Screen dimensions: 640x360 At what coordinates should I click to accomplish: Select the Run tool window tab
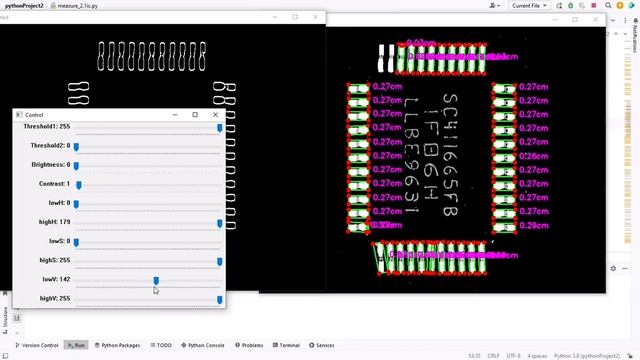(76, 345)
